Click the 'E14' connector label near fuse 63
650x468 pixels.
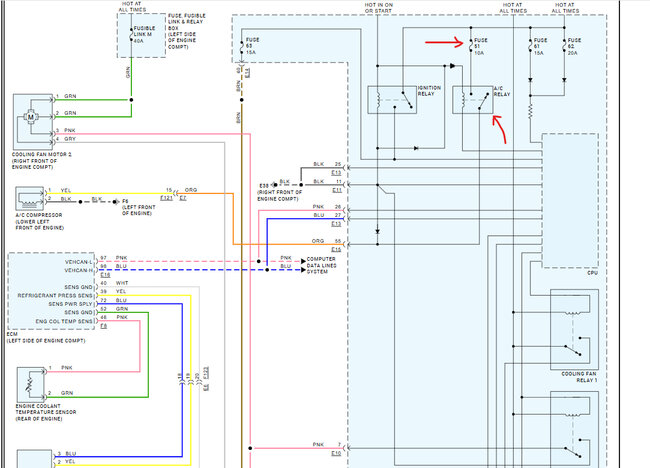point(247,73)
